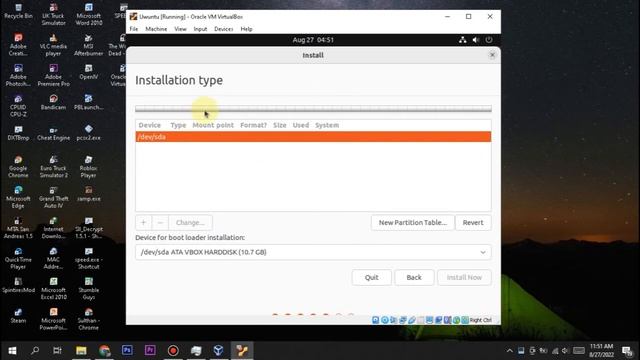This screenshot has width=640, height=360.
Task: Open File Explorer from the taskbar
Action: (81, 351)
